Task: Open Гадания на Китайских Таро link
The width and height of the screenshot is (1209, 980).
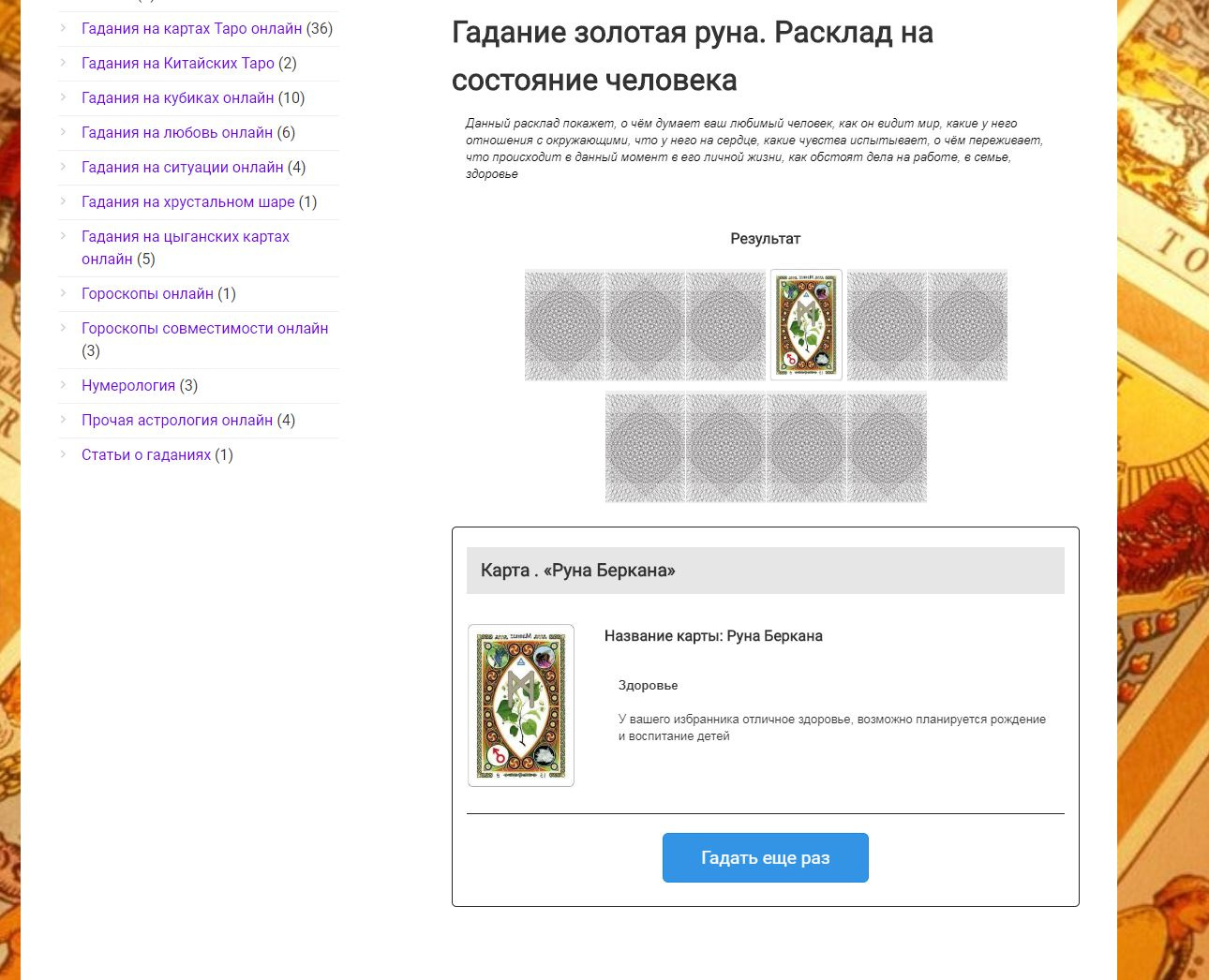Action: pos(178,63)
